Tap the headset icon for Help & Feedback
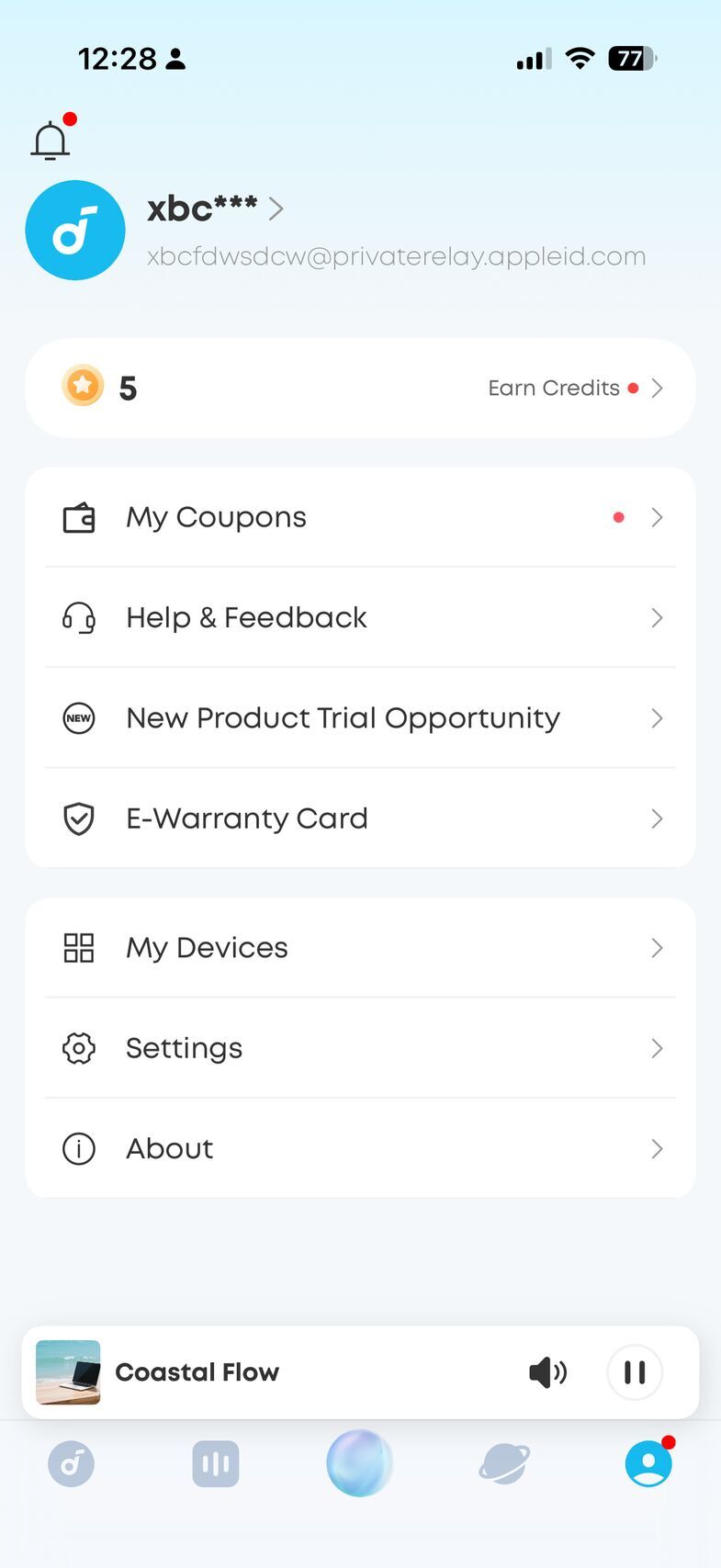This screenshot has height=1568, width=721. pyautogui.click(x=79, y=617)
